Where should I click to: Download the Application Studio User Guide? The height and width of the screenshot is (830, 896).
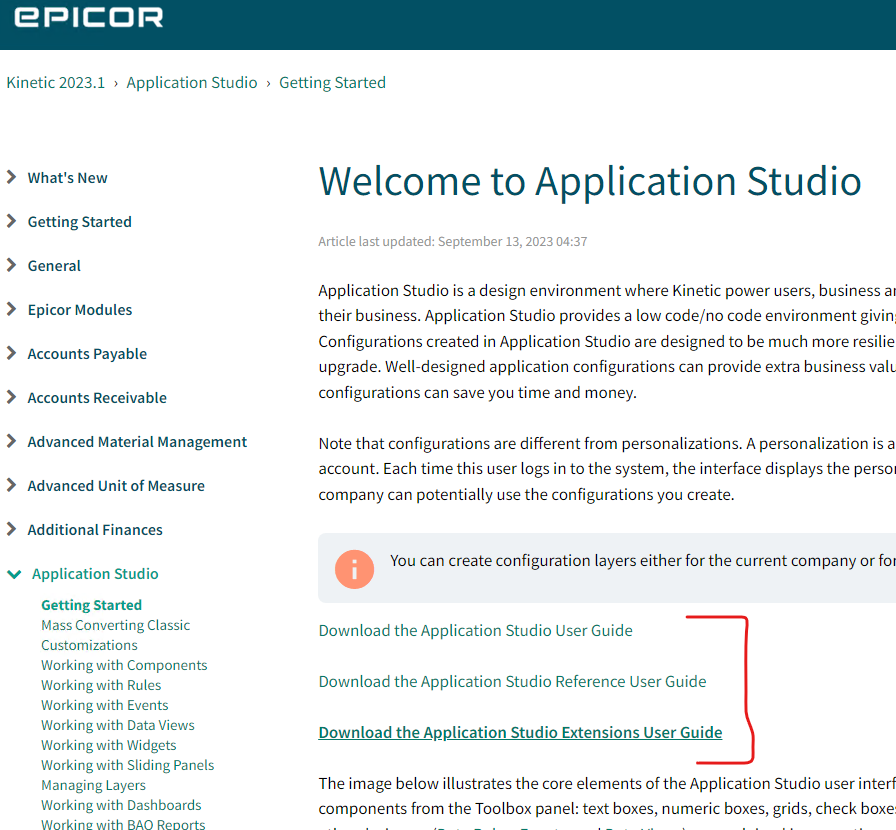click(475, 630)
